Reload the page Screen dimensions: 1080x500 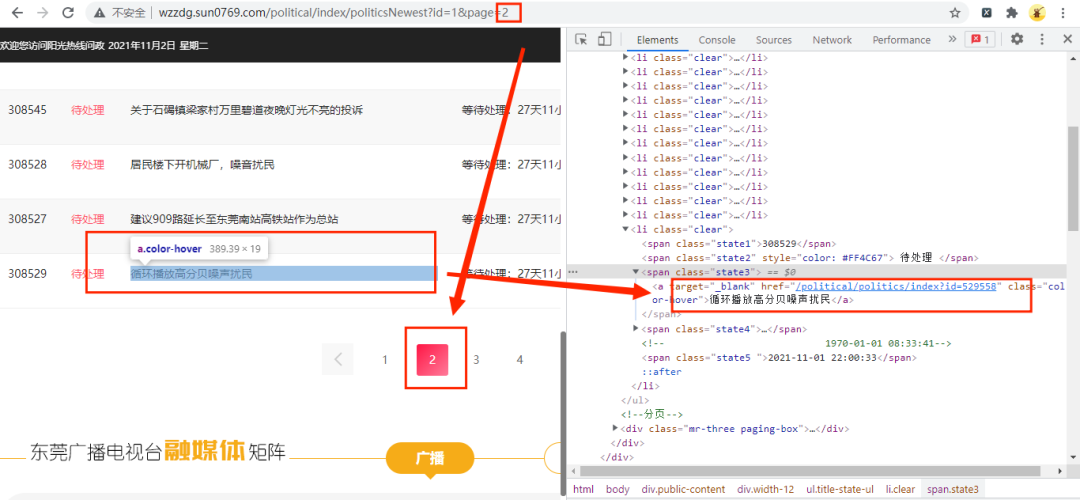tap(68, 12)
